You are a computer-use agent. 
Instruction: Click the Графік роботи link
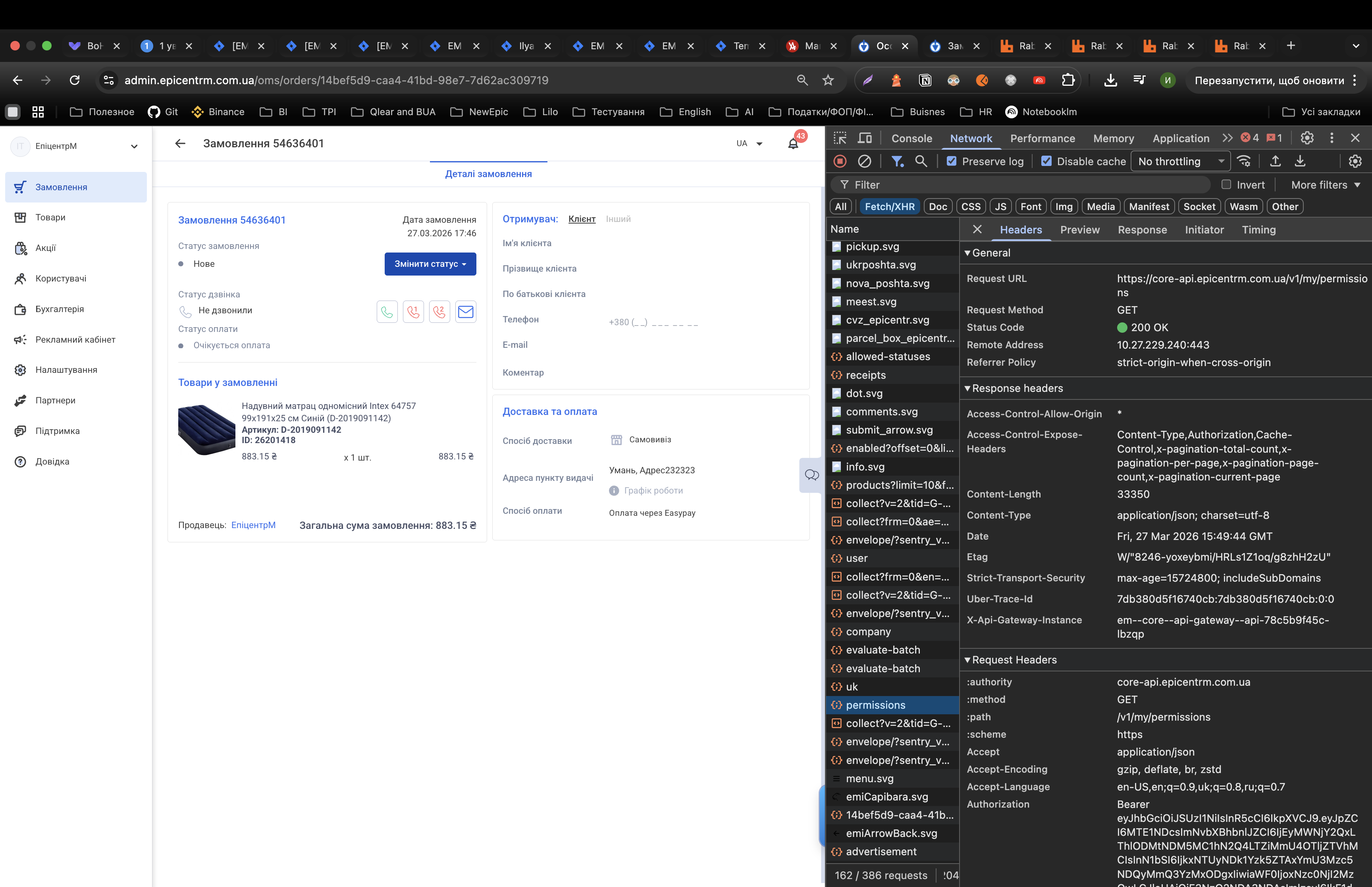point(653,490)
